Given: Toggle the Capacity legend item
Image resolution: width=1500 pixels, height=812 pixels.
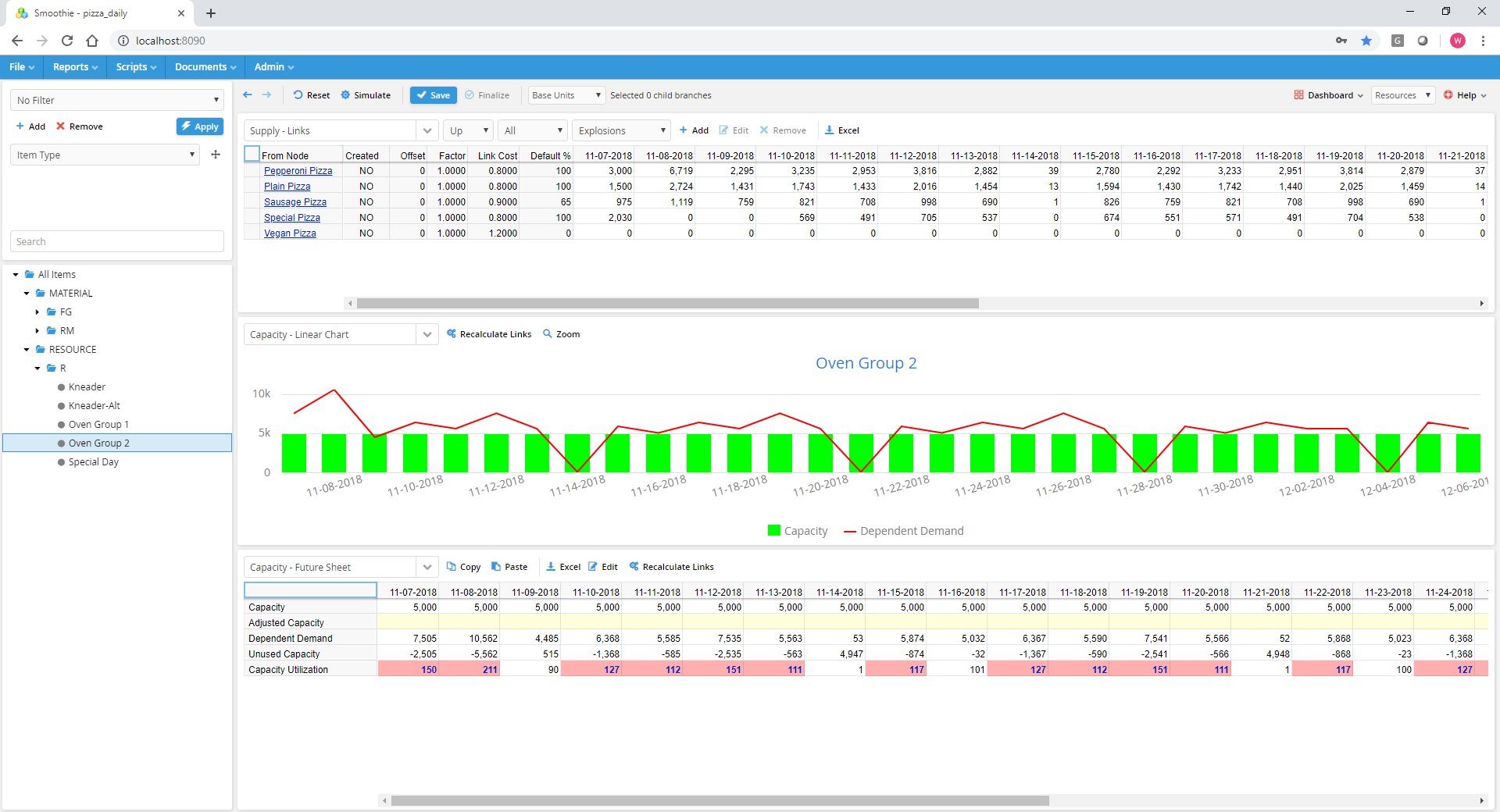Looking at the screenshot, I should point(798,531).
